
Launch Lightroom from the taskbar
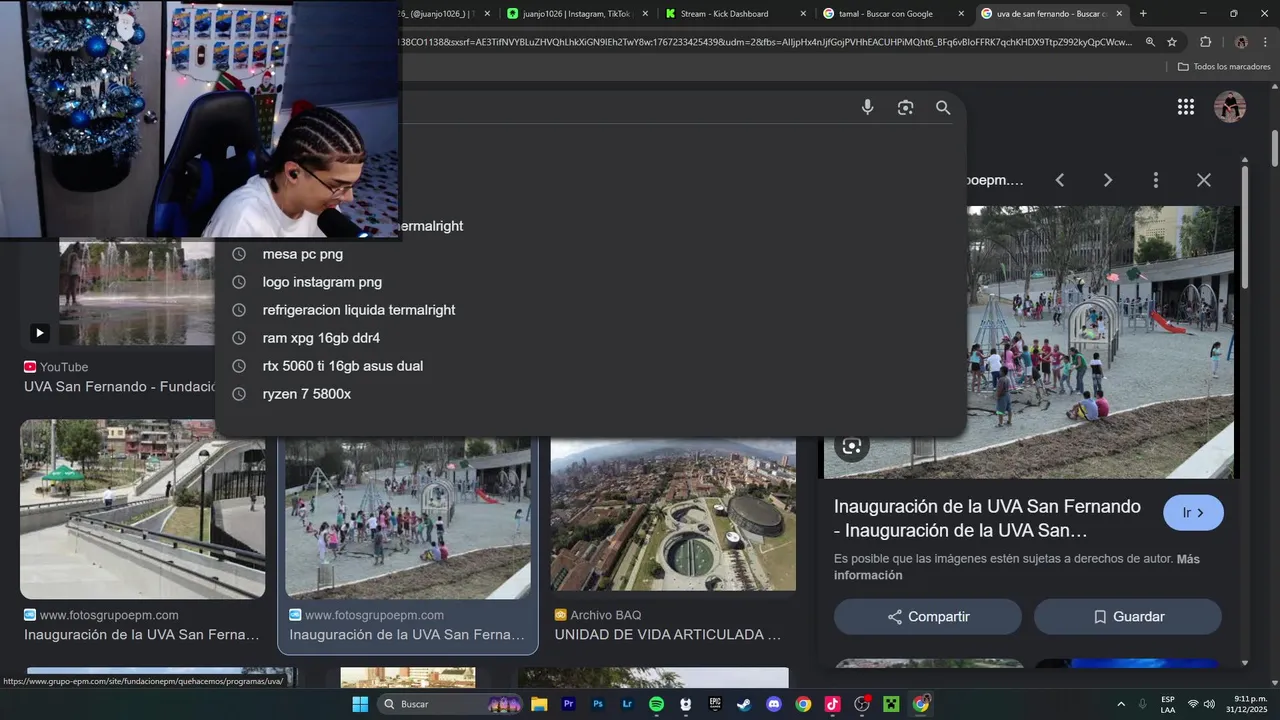pyautogui.click(x=627, y=704)
